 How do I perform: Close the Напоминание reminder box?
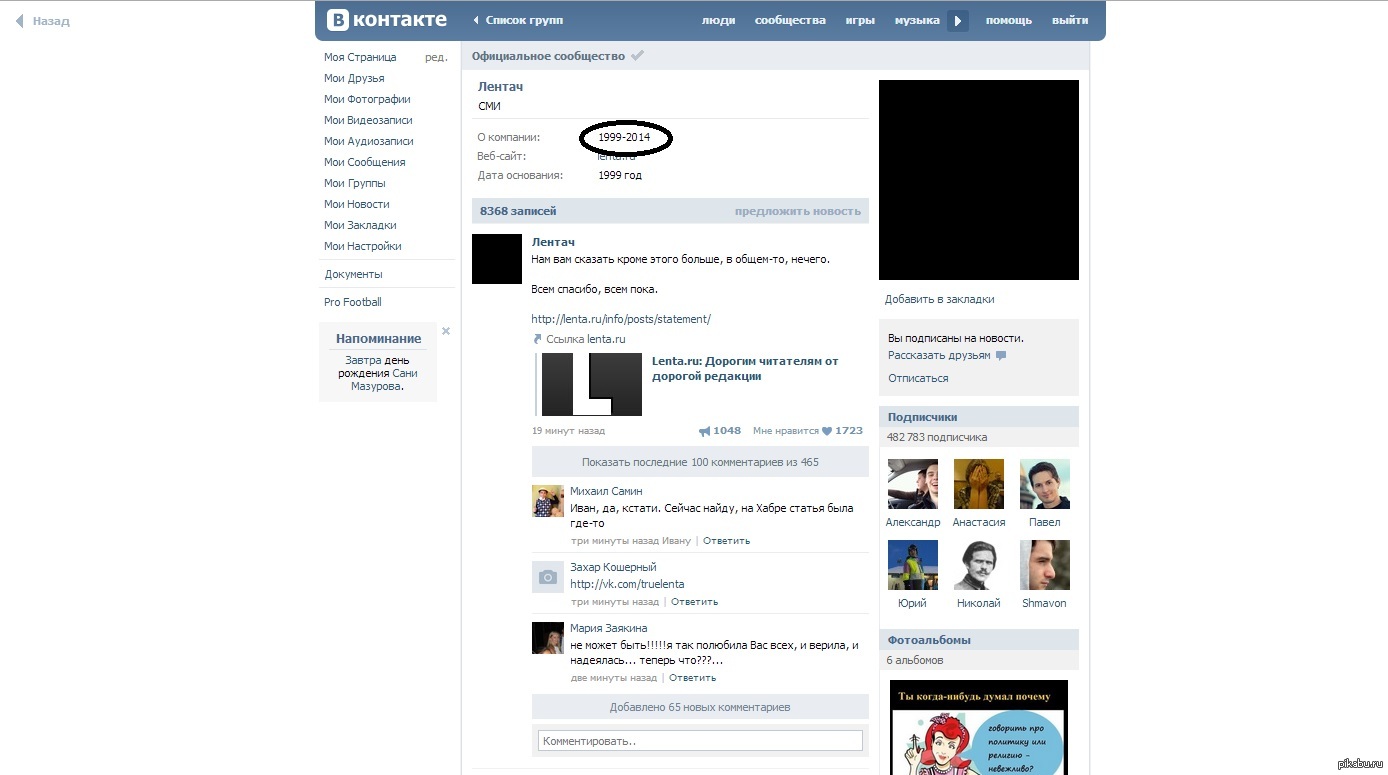(x=446, y=331)
